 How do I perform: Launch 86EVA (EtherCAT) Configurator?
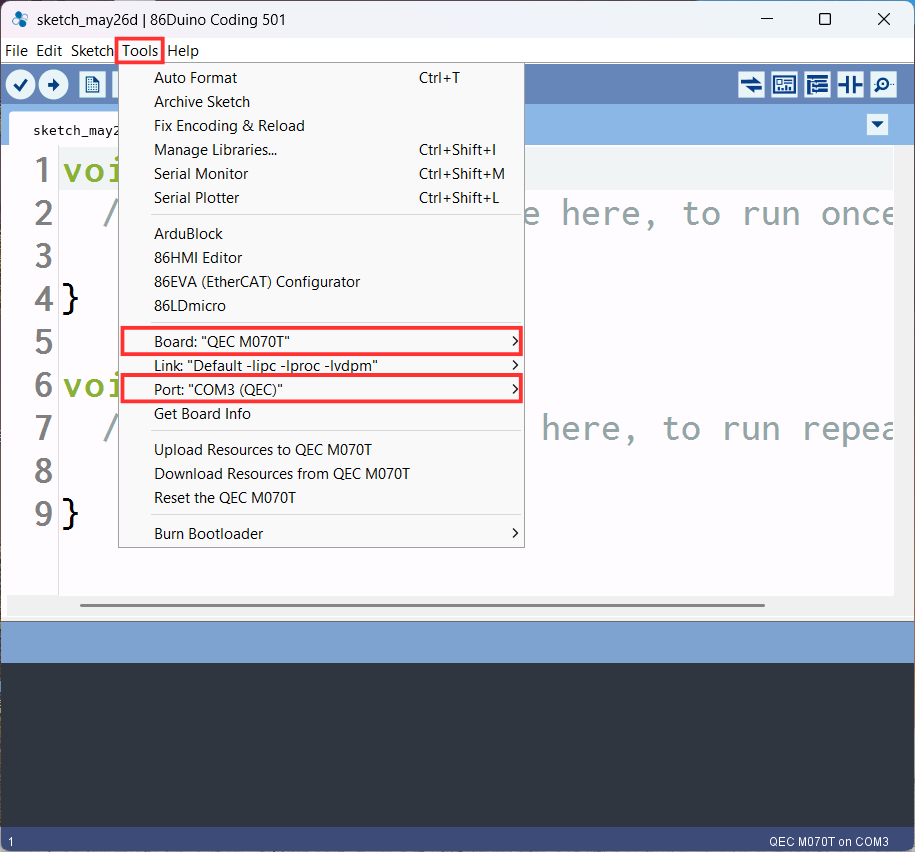click(321, 281)
